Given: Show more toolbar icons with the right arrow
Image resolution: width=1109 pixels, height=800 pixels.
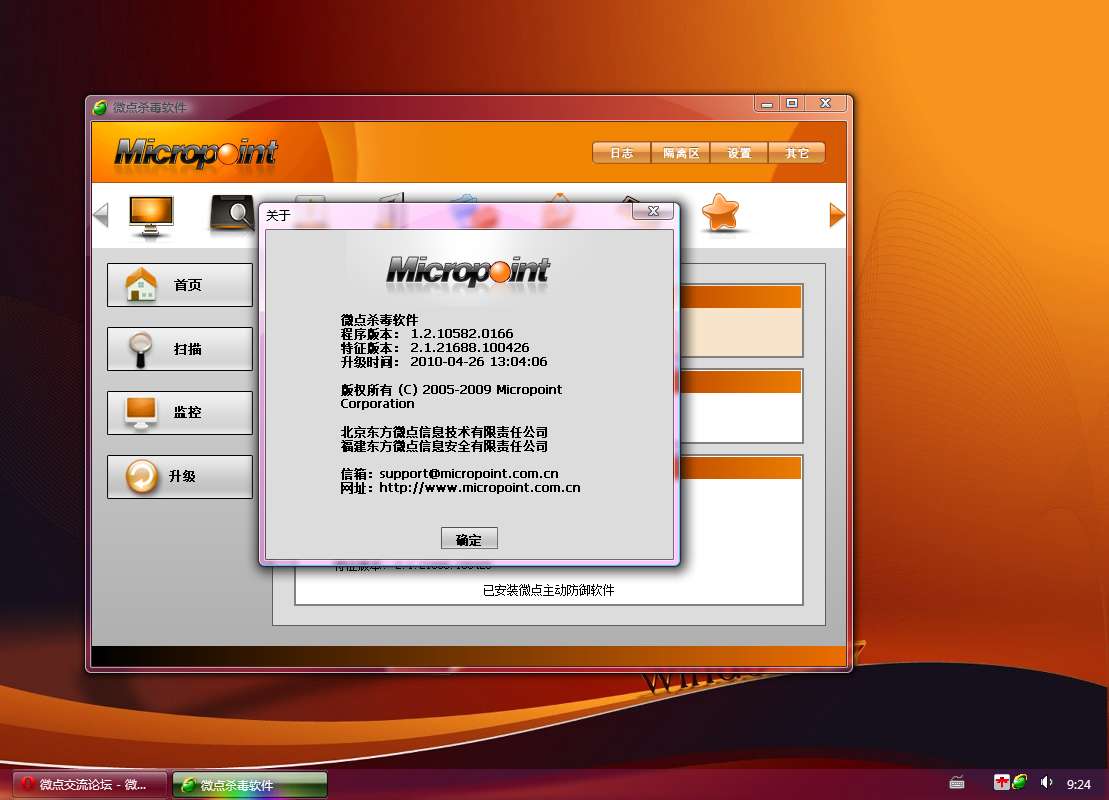Looking at the screenshot, I should point(837,215).
